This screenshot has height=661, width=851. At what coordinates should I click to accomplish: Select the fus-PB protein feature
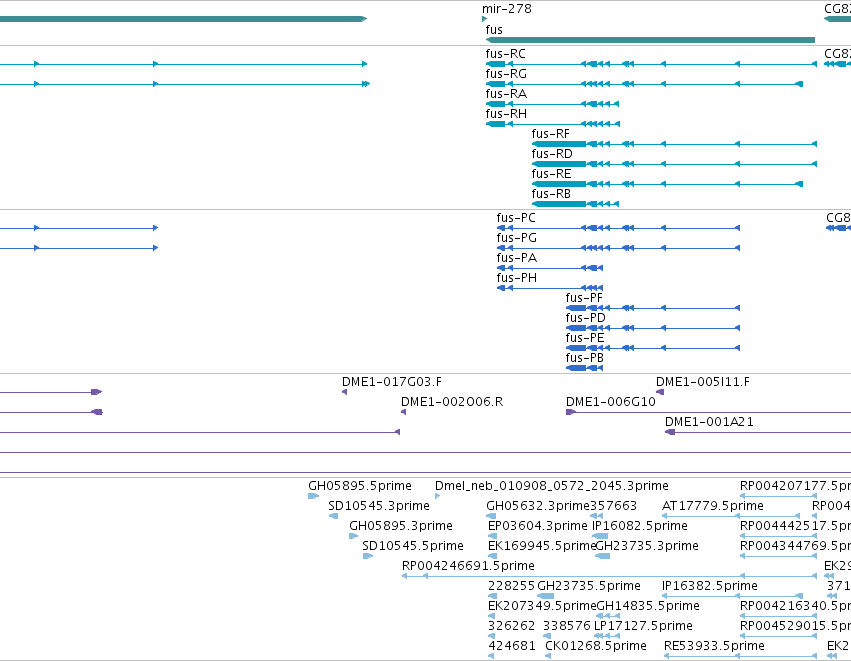coord(585,368)
